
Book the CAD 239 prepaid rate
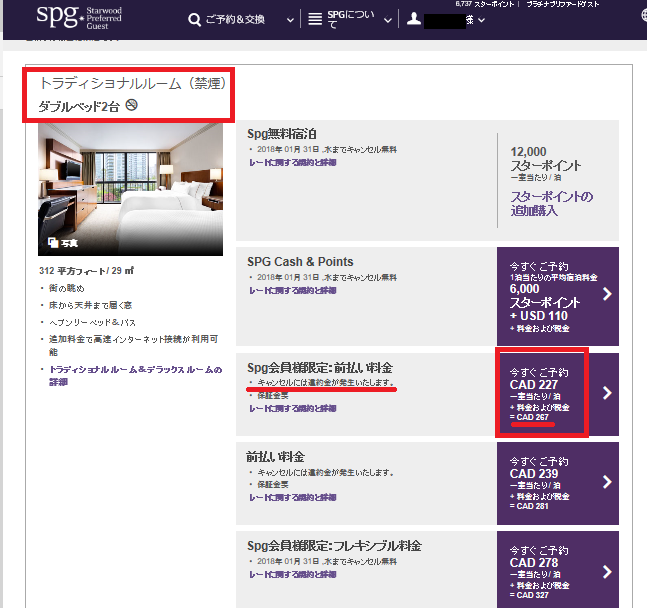pyautogui.click(x=558, y=483)
